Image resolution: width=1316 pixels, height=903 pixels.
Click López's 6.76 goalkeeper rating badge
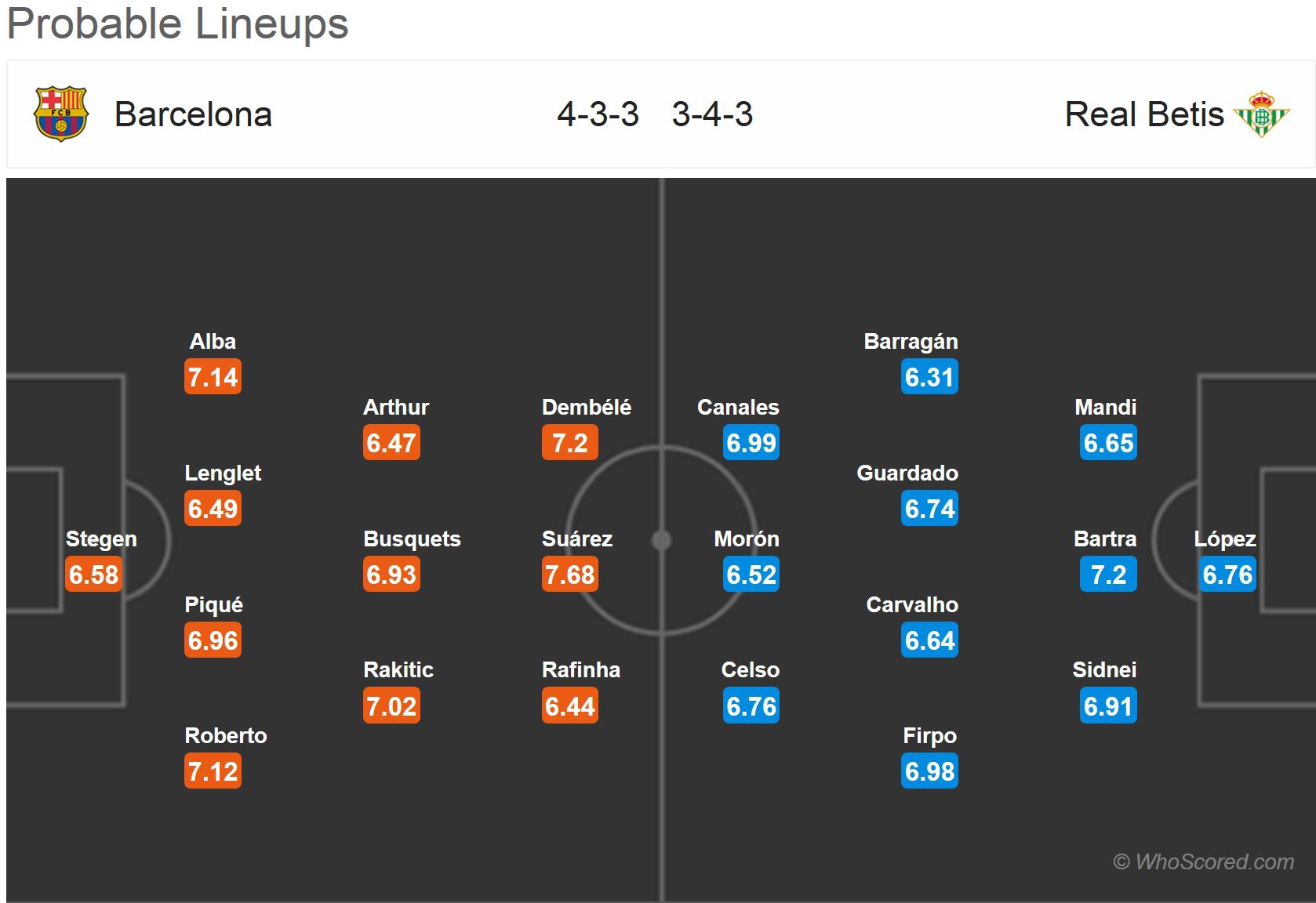click(x=1227, y=575)
